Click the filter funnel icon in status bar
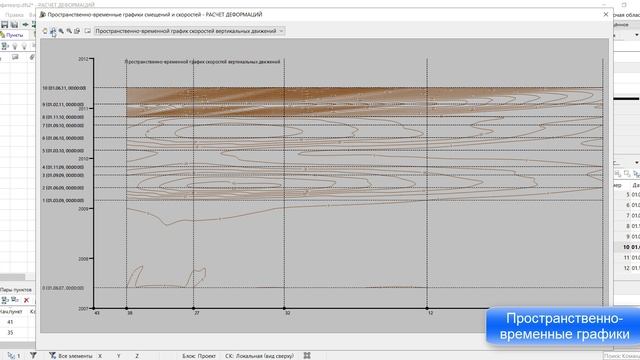The height and width of the screenshot is (360, 640). point(33,356)
